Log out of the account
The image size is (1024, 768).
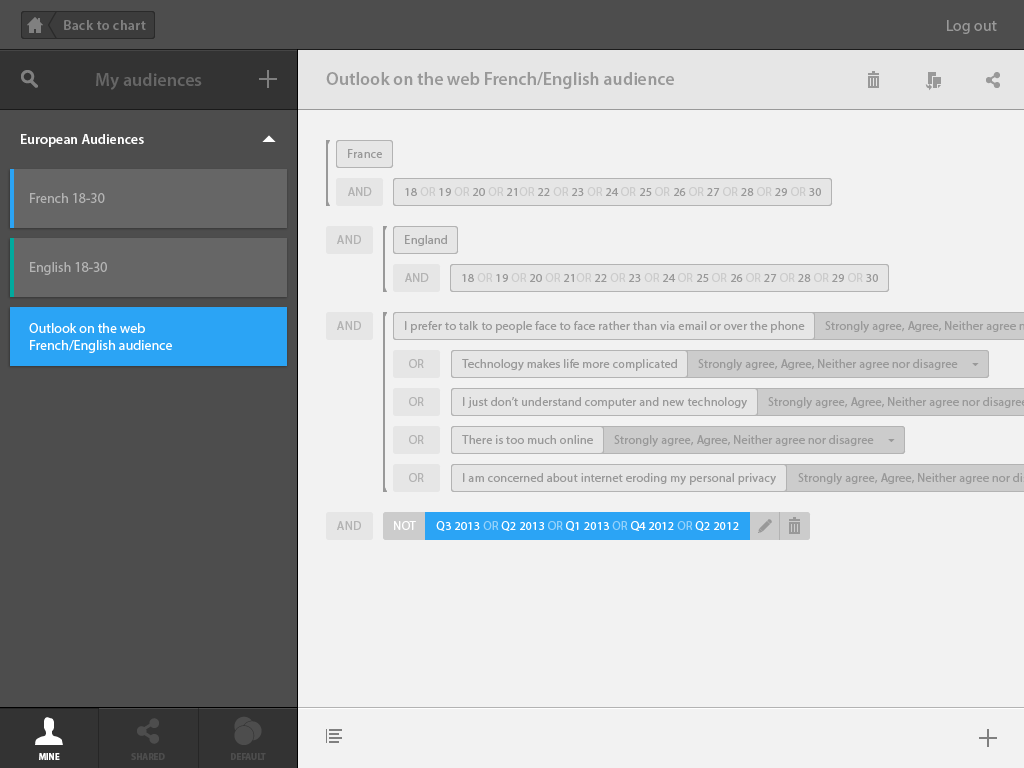tap(970, 25)
